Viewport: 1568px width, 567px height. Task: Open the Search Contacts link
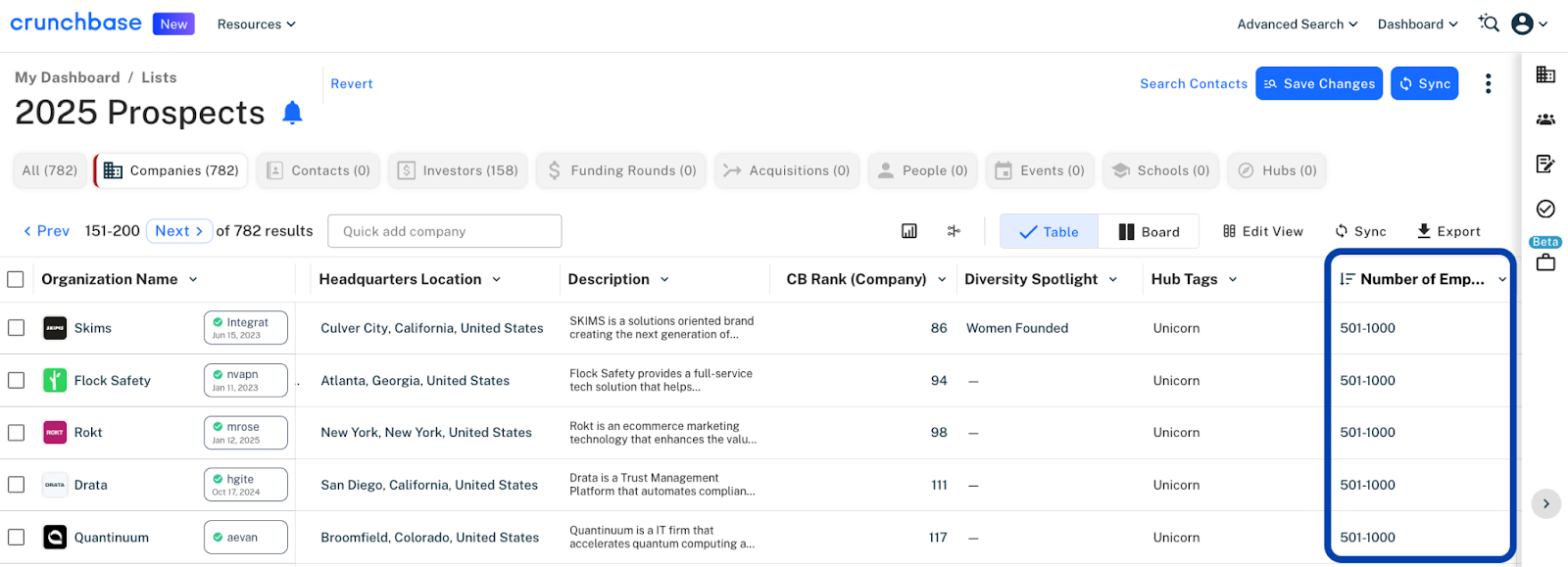(1194, 84)
